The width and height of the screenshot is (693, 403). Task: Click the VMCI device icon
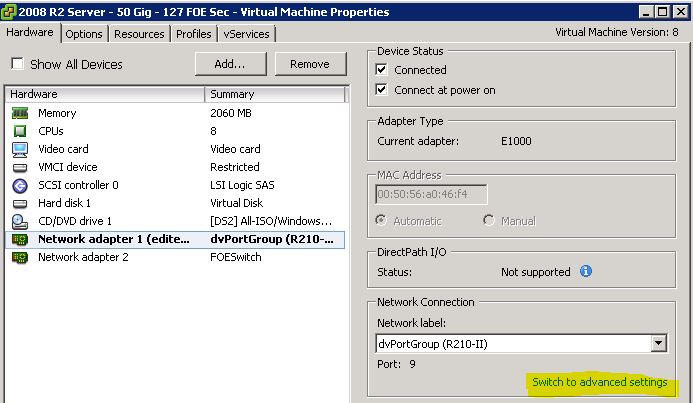pos(20,167)
